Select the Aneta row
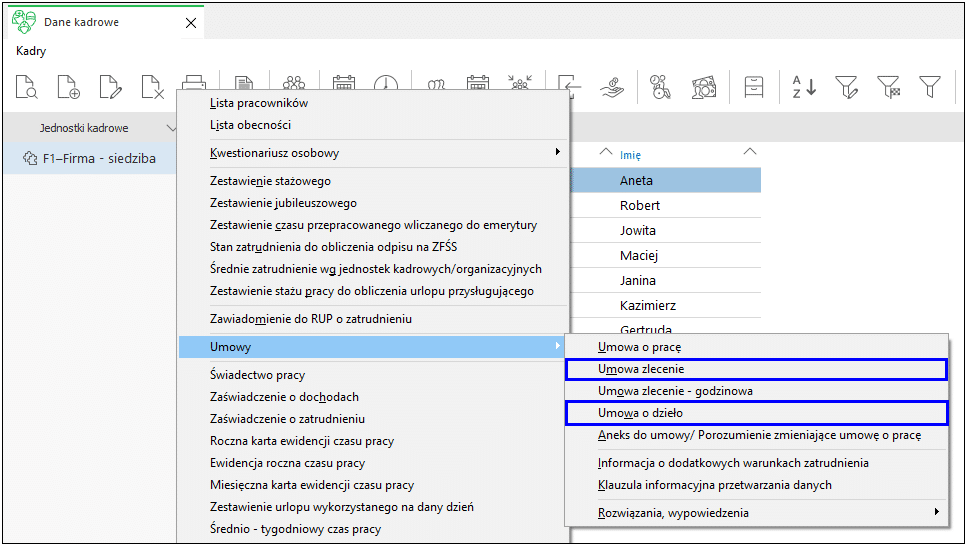Viewport: 967px width, 546px height. click(665, 181)
